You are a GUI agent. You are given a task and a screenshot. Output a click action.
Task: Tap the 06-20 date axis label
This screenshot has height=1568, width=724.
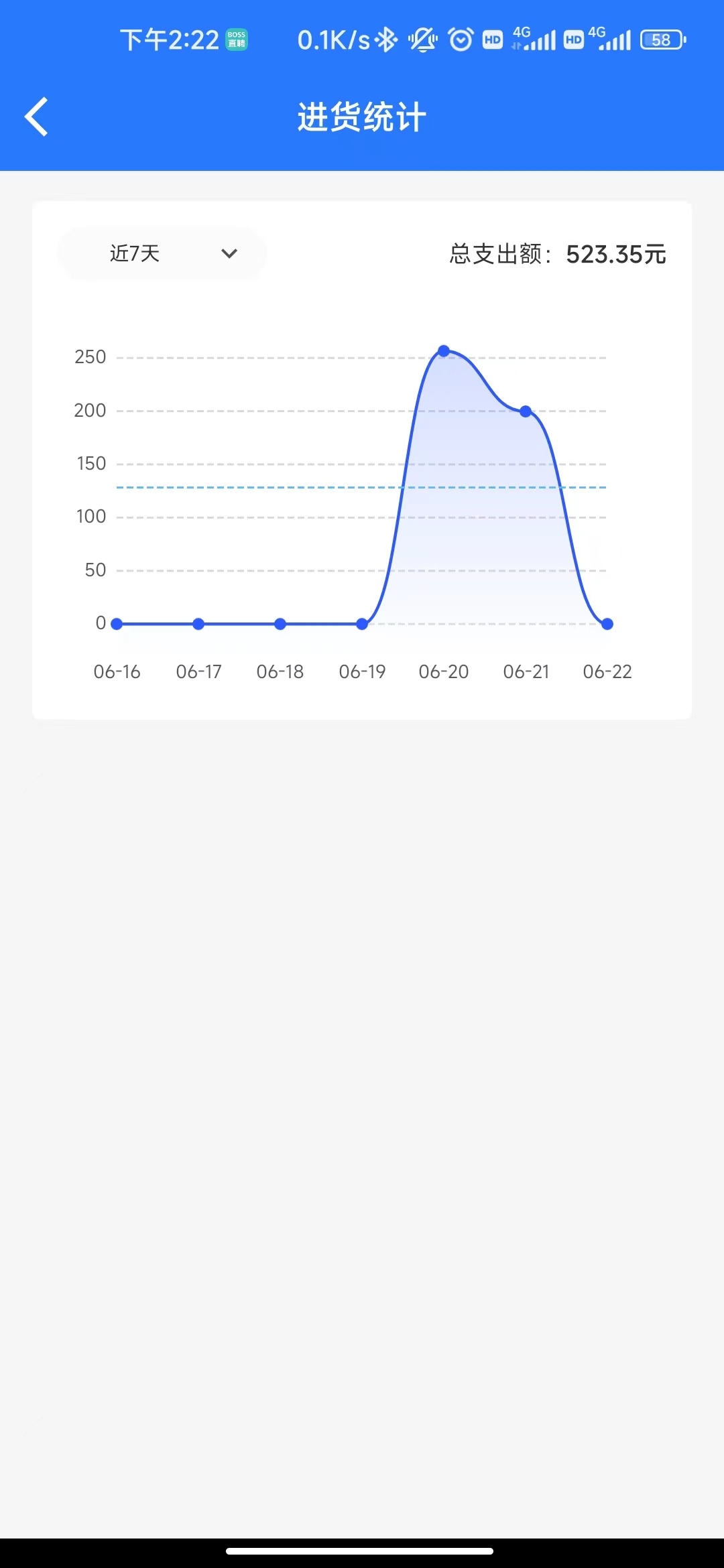(x=444, y=671)
